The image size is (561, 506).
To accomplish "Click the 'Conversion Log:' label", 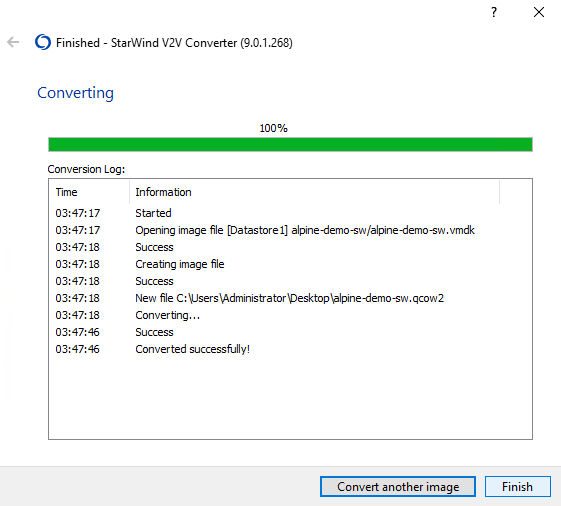I will (x=86, y=169).
